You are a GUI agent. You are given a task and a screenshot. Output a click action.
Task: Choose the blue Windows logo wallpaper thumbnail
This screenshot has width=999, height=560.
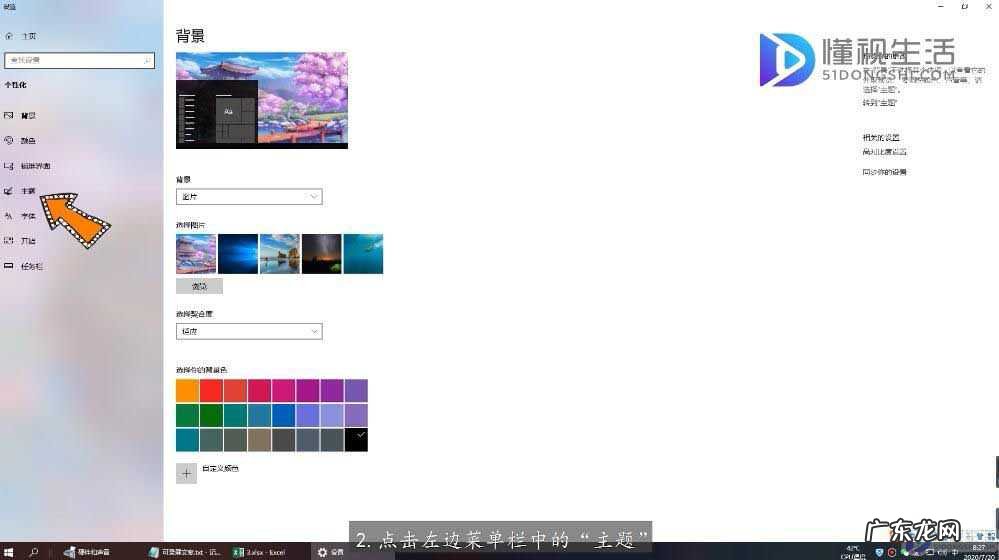coord(238,254)
